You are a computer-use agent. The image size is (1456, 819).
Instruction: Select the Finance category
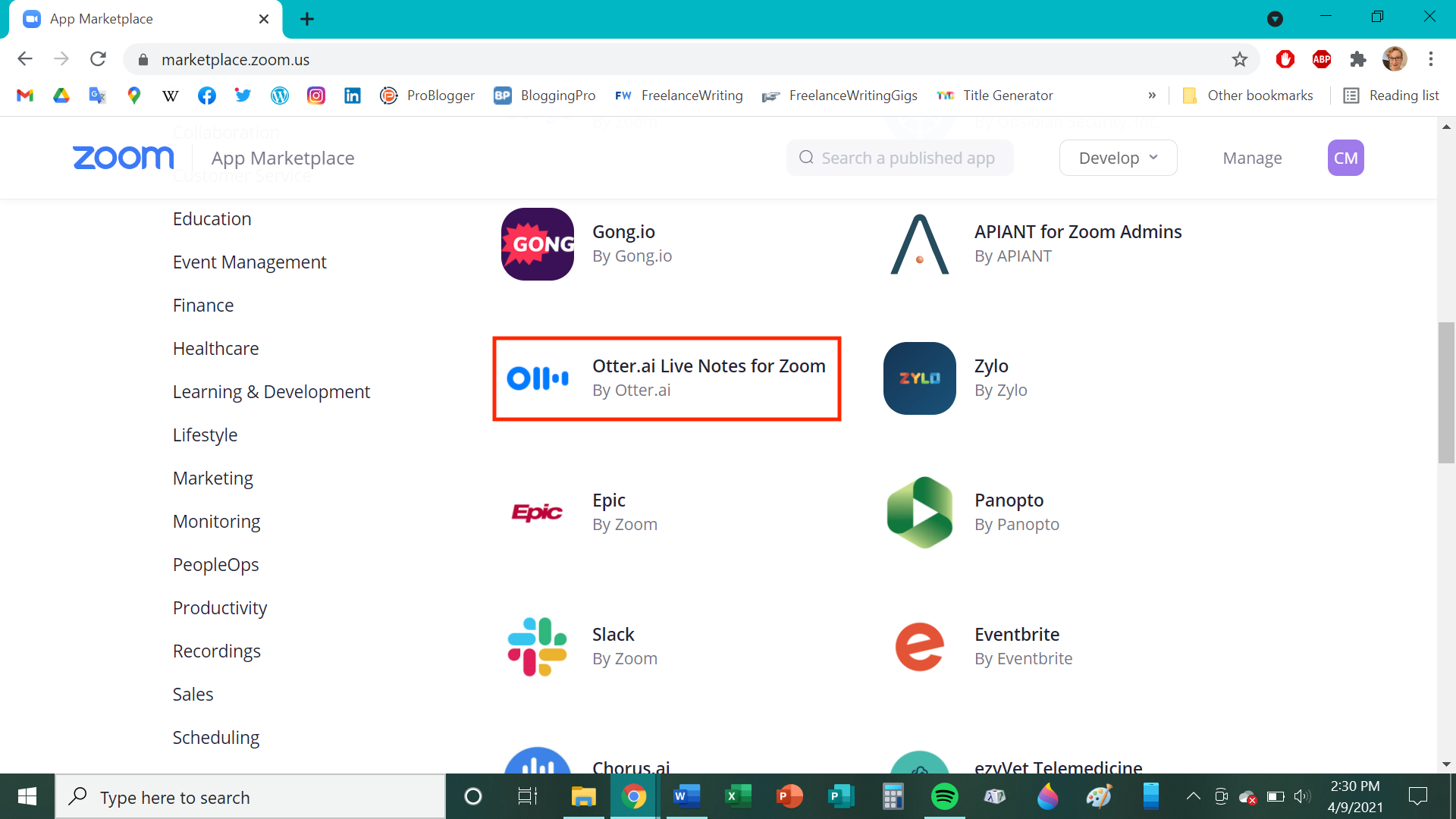203,306
